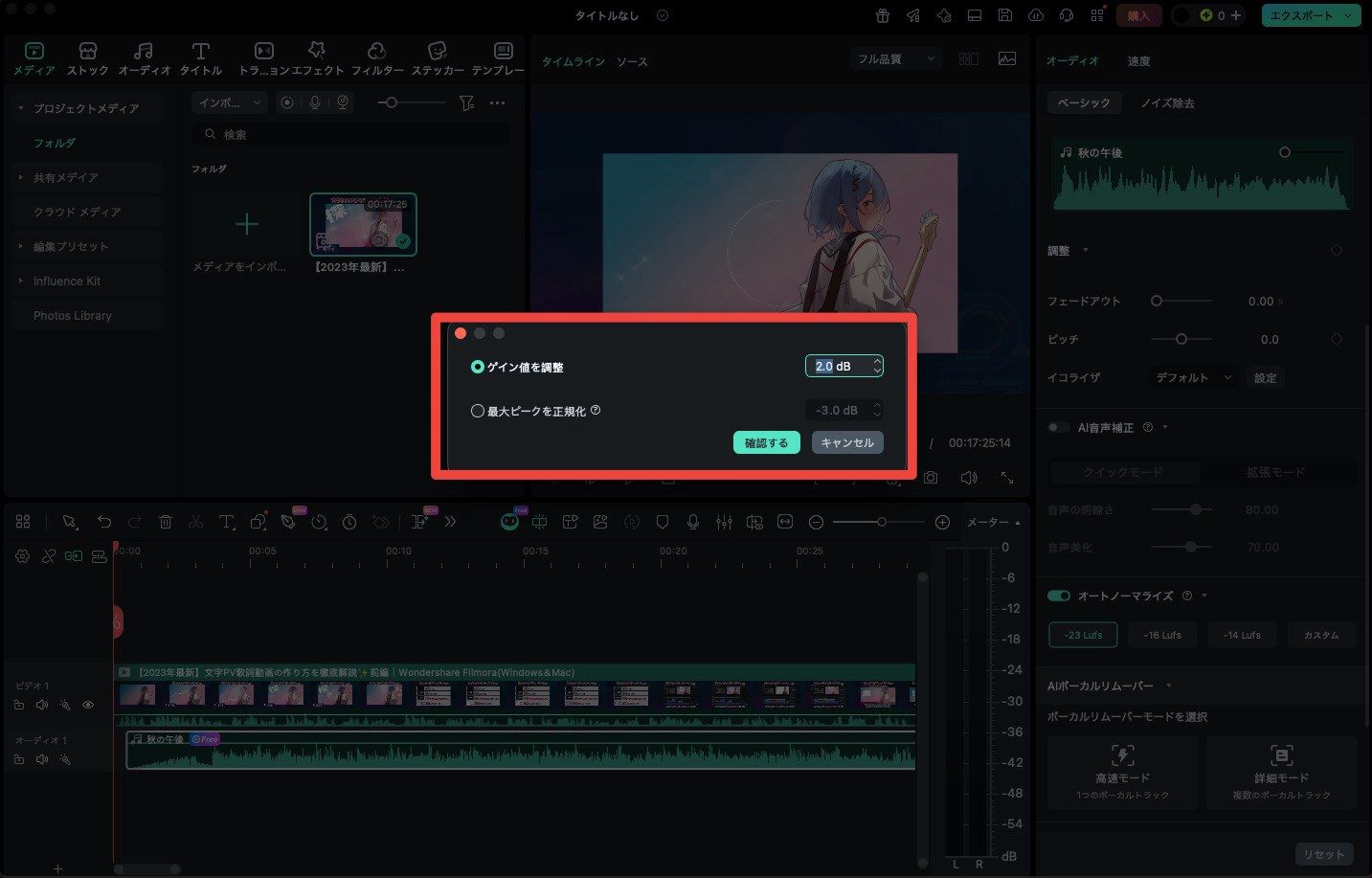Open the インポート dropdown in media panel
1372x878 pixels.
pos(229,102)
